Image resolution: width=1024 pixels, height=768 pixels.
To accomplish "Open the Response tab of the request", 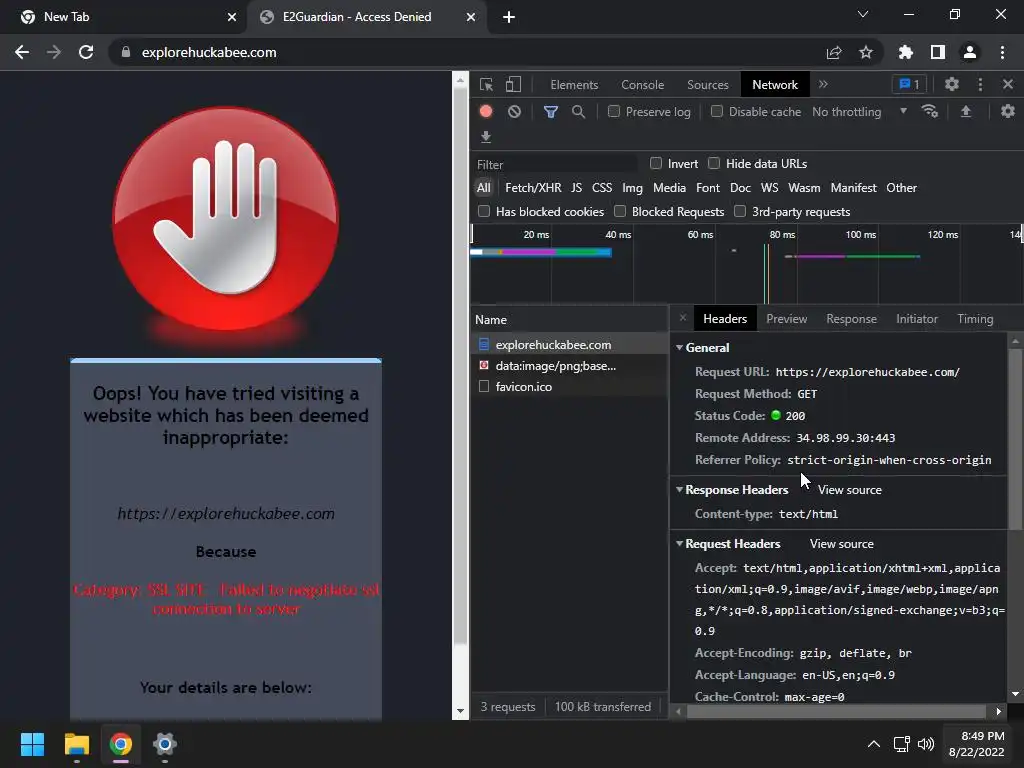I will (x=851, y=319).
